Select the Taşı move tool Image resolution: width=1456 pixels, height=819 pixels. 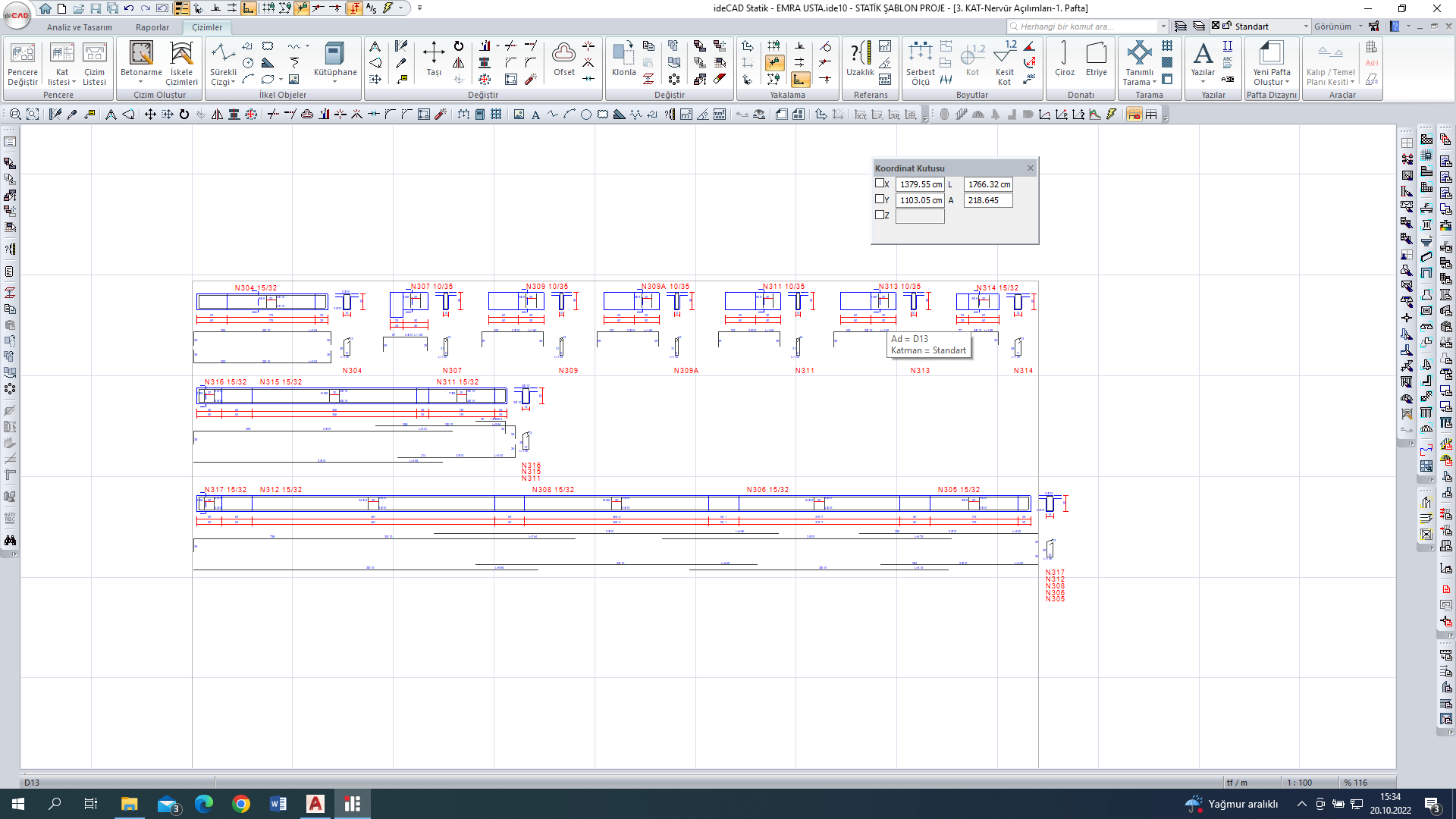(x=434, y=59)
